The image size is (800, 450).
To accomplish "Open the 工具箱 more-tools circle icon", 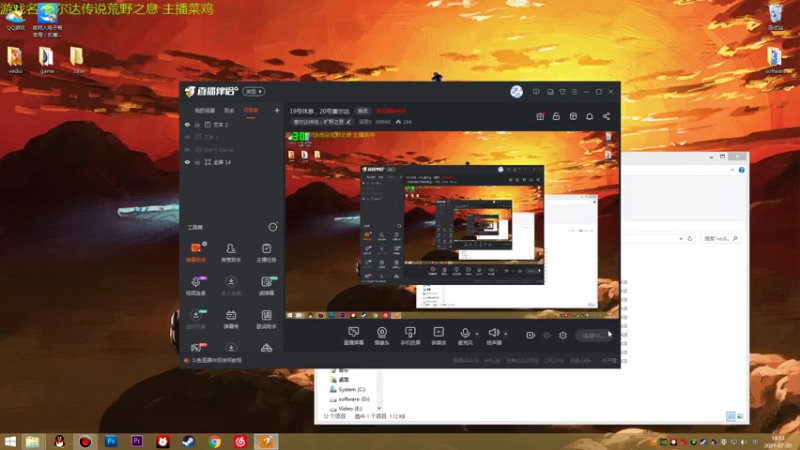I will click(273, 227).
